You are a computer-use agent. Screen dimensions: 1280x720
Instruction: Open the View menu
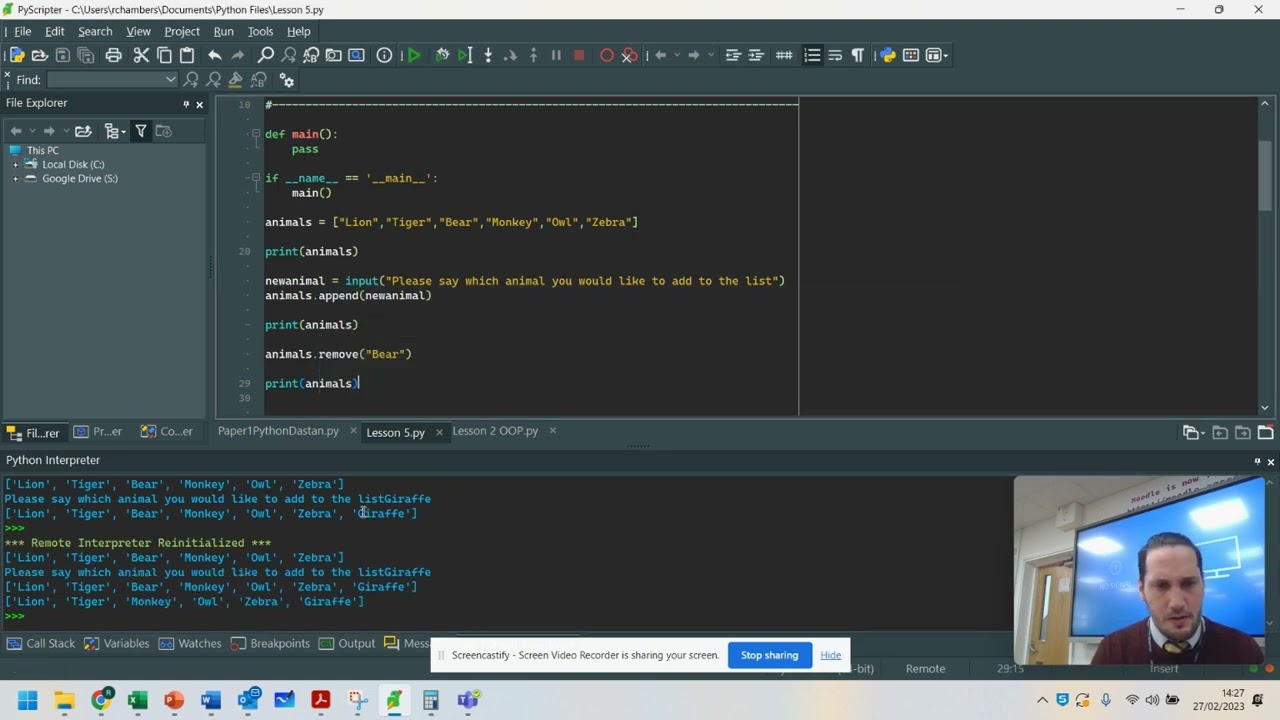pyautogui.click(x=138, y=31)
